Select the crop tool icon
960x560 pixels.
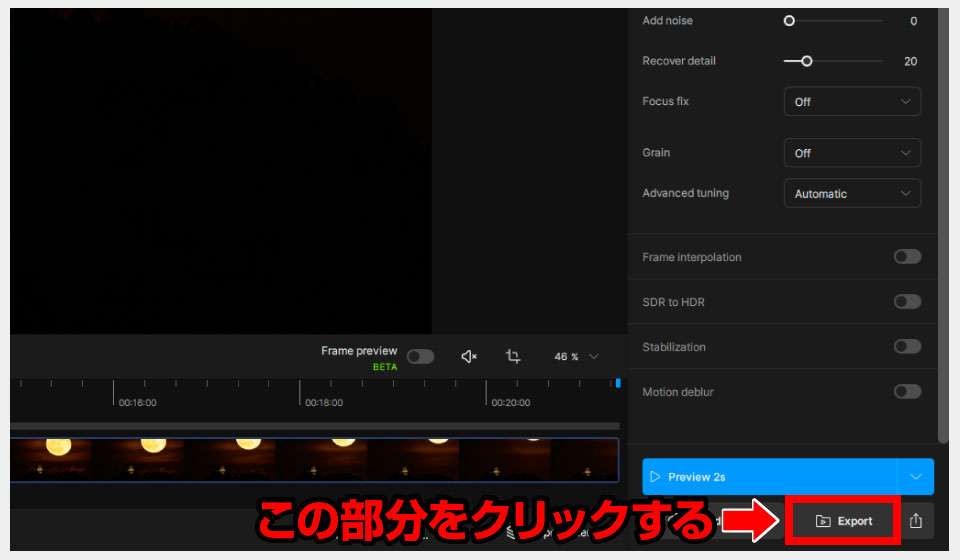[x=513, y=357]
